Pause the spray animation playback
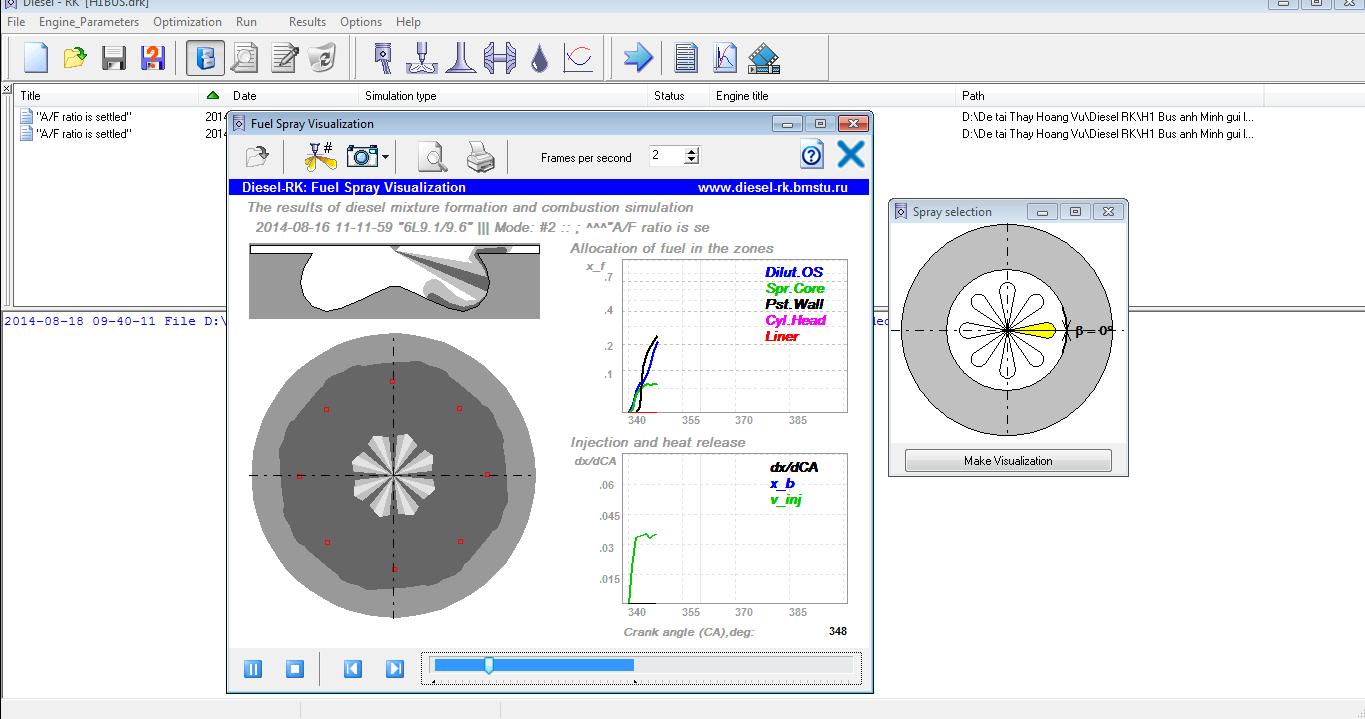 tap(253, 669)
